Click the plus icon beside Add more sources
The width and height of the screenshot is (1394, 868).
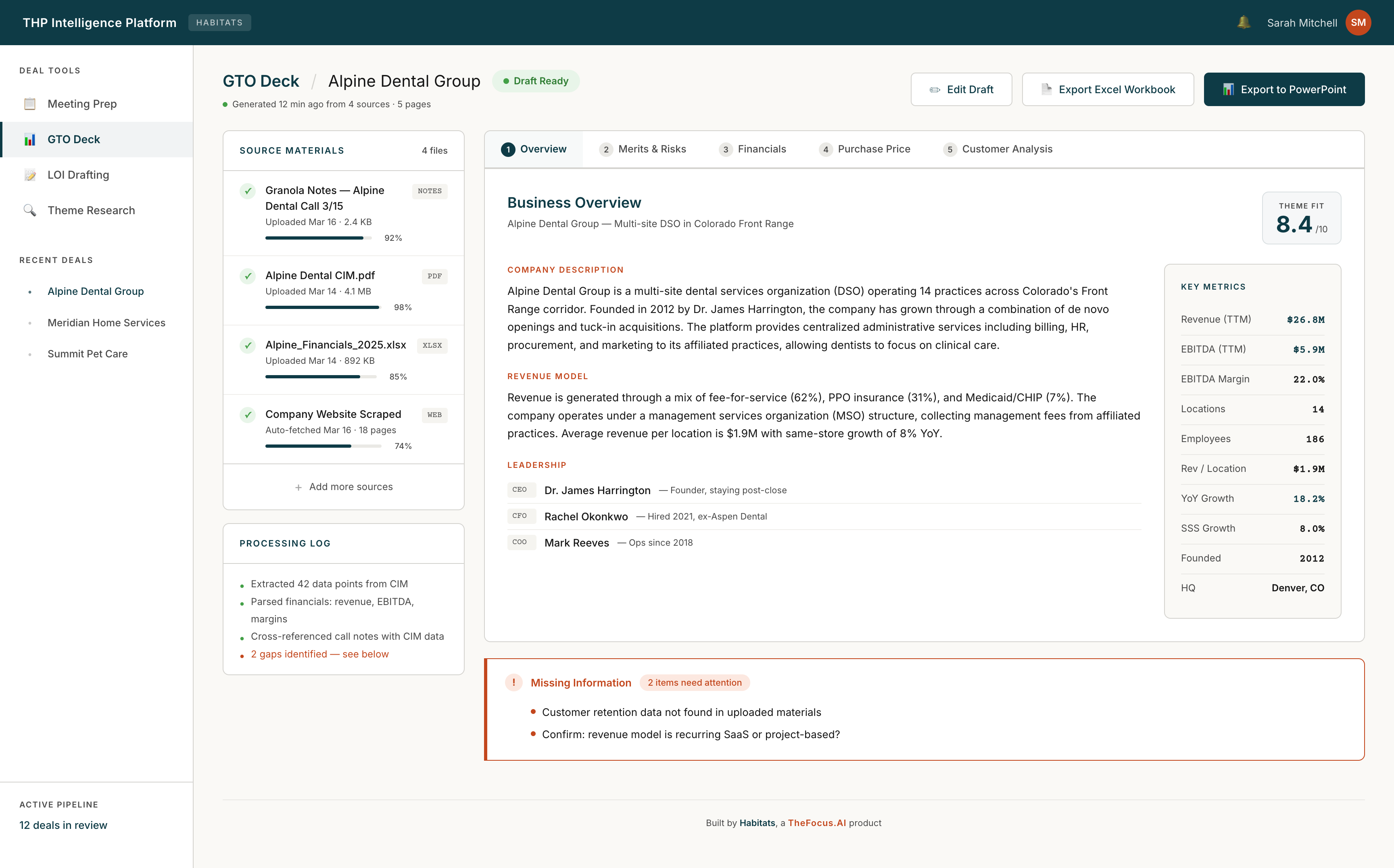tap(298, 487)
